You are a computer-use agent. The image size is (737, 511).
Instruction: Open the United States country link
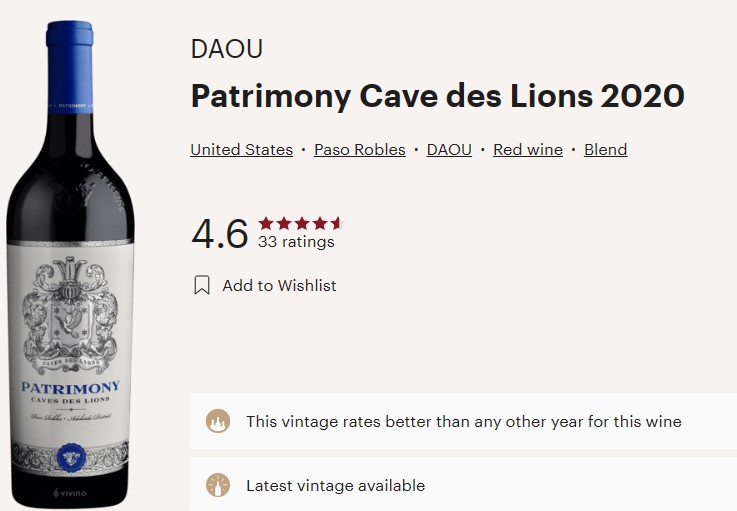click(x=241, y=150)
